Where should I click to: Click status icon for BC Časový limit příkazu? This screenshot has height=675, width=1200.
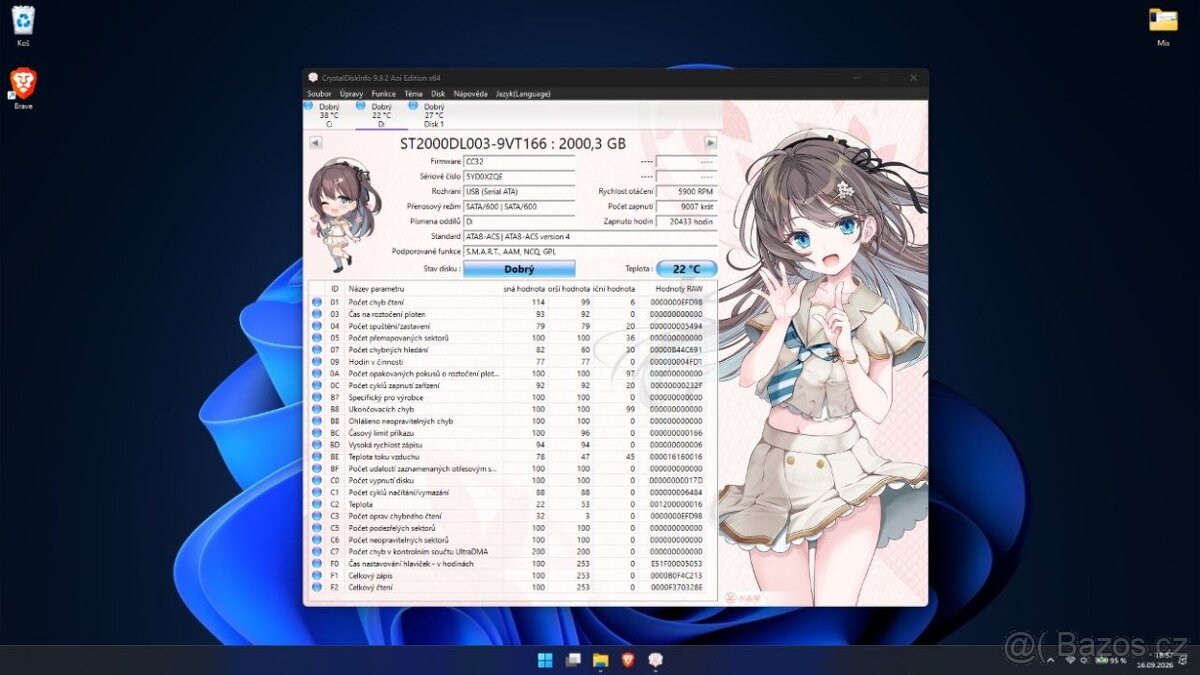click(x=317, y=433)
